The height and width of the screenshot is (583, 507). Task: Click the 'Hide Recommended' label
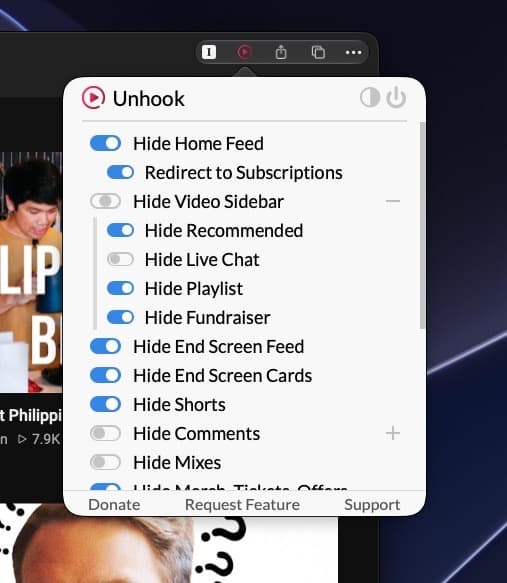coord(224,231)
